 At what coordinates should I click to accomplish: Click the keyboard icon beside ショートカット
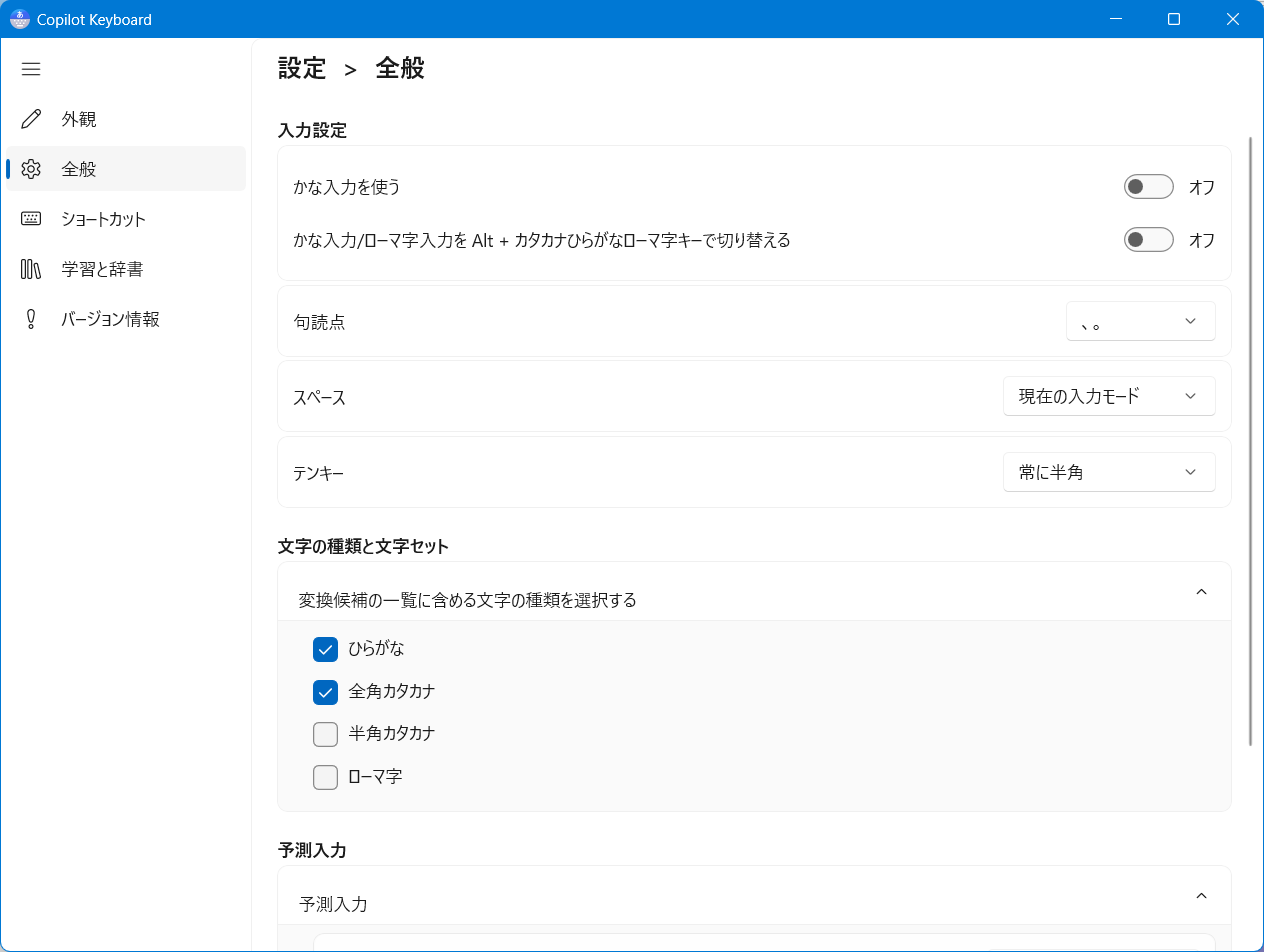pos(31,219)
